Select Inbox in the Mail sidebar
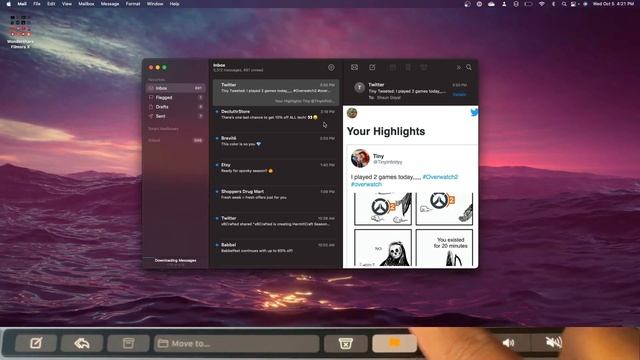The image size is (640, 360). tap(176, 88)
